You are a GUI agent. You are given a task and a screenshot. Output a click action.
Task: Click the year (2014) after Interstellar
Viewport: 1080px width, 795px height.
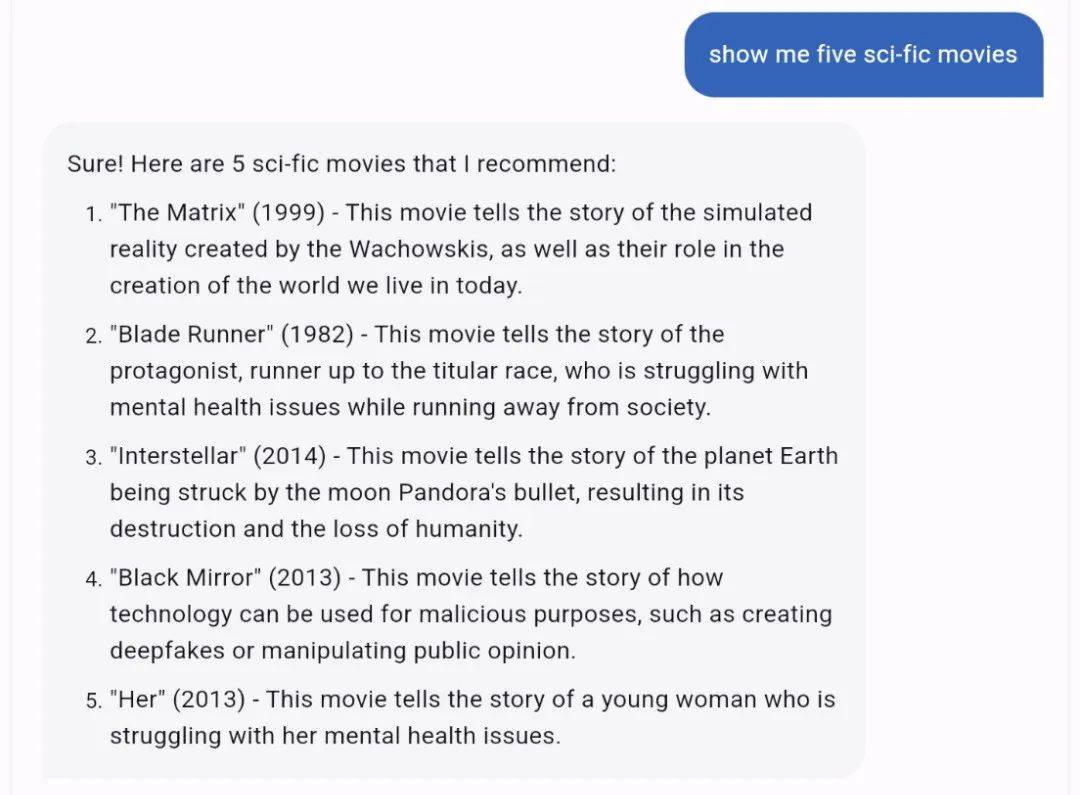tap(290, 456)
